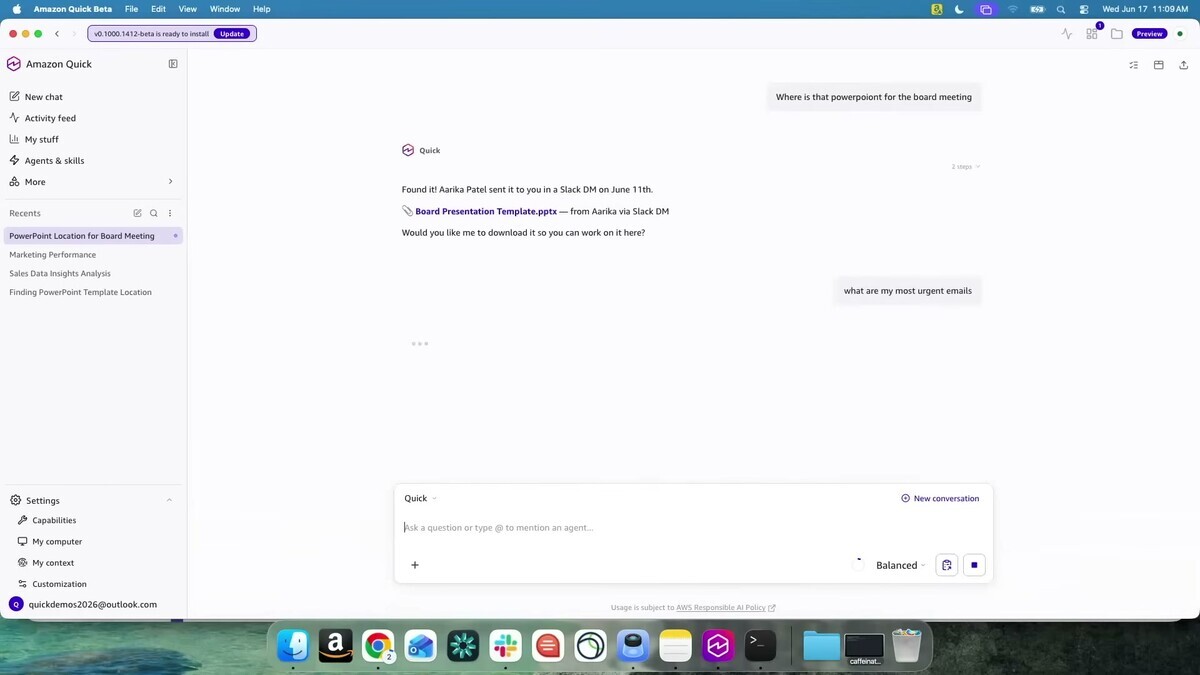Viewport: 1200px width, 675px height.
Task: Open AWS Responsible AI Policy link
Action: coord(721,608)
